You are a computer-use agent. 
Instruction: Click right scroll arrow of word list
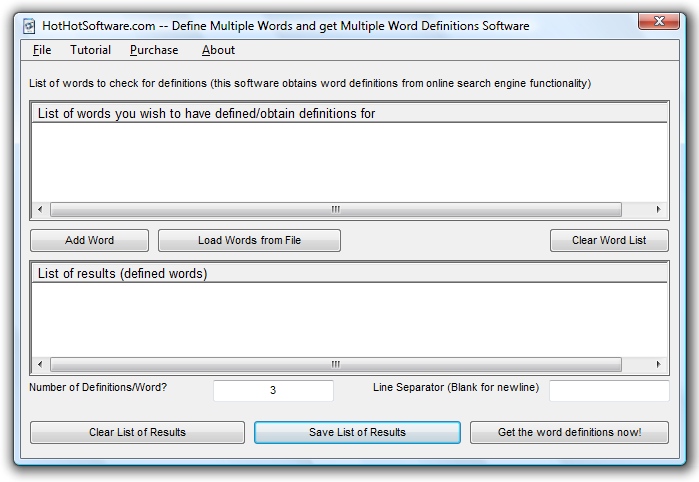(658, 209)
